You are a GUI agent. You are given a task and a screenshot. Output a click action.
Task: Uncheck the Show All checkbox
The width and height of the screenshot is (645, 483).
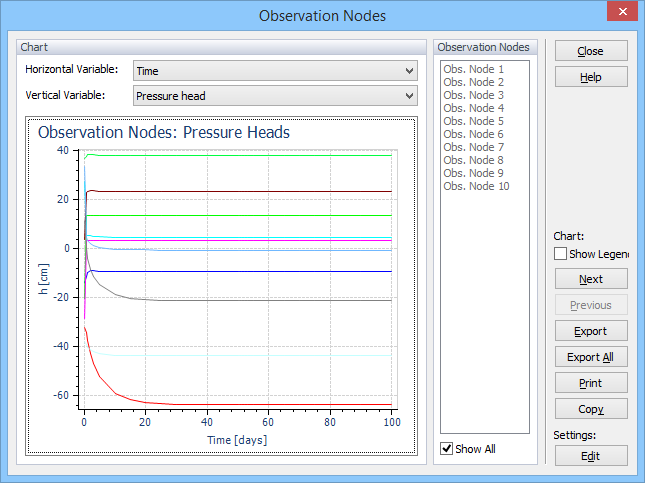tap(446, 448)
